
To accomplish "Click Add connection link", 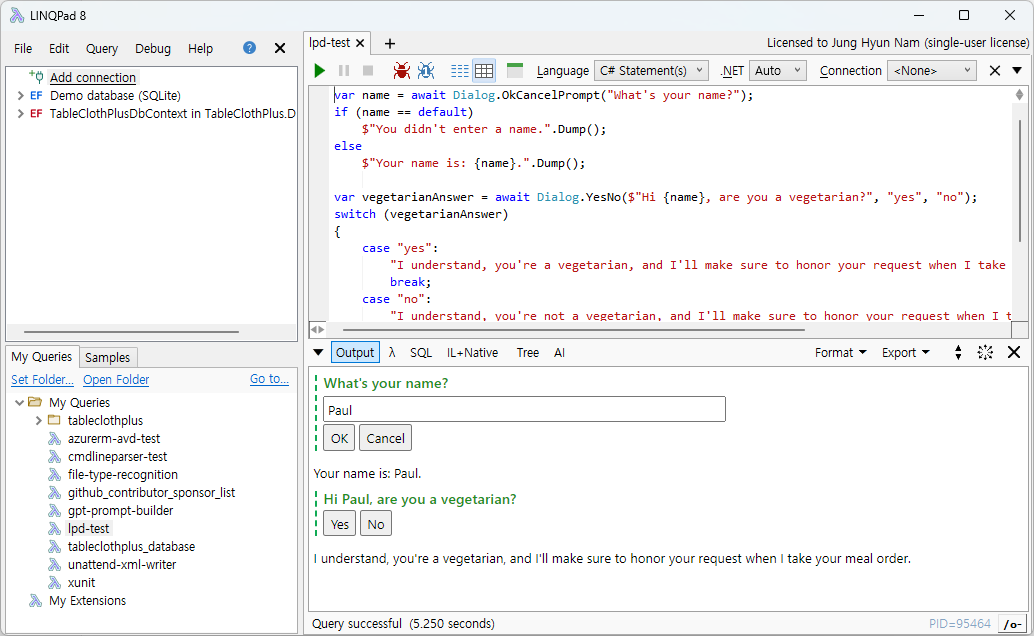I will (93, 77).
